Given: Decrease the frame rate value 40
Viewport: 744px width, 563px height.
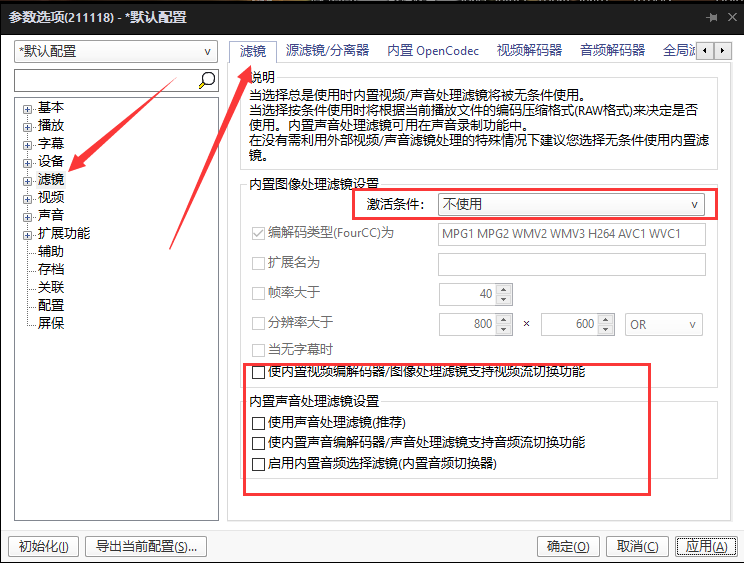Looking at the screenshot, I should click(504, 299).
